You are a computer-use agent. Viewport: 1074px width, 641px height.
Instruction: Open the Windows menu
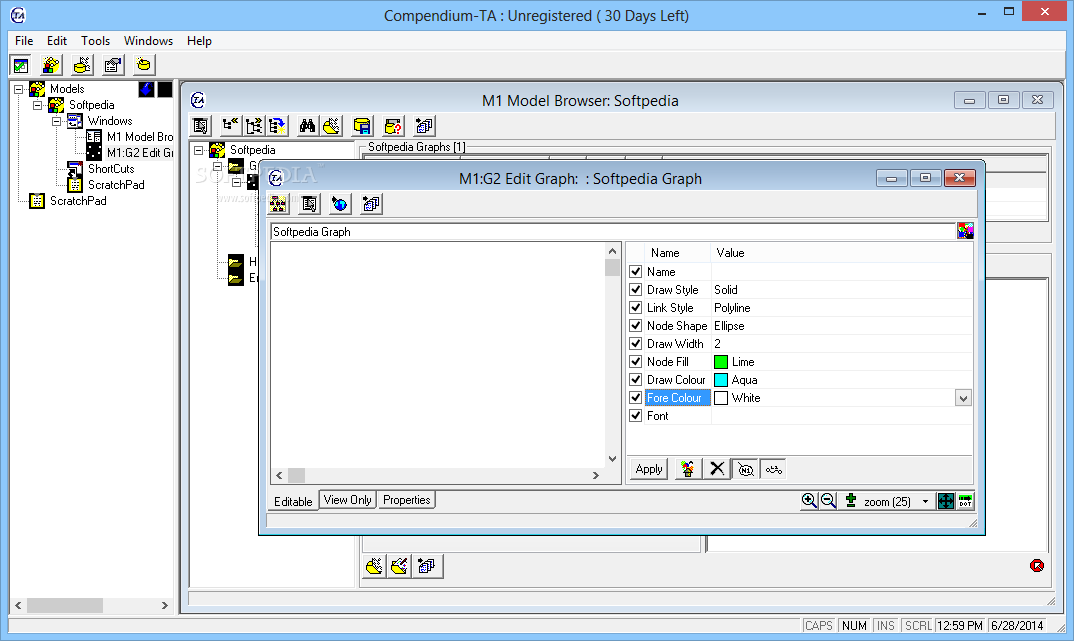[x=148, y=40]
